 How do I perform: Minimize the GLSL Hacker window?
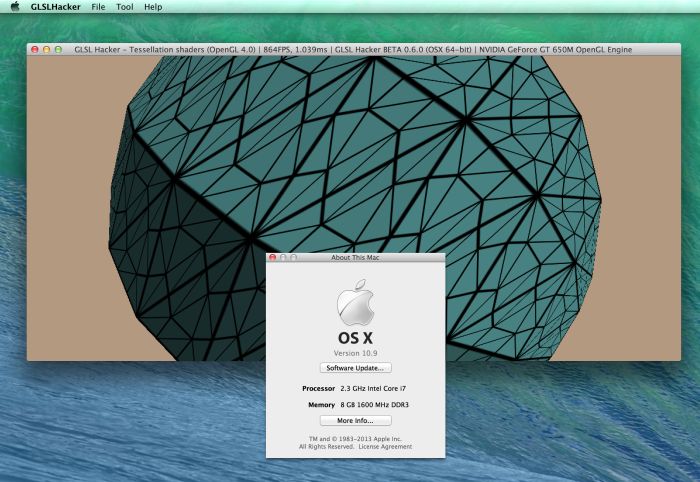tap(46, 50)
